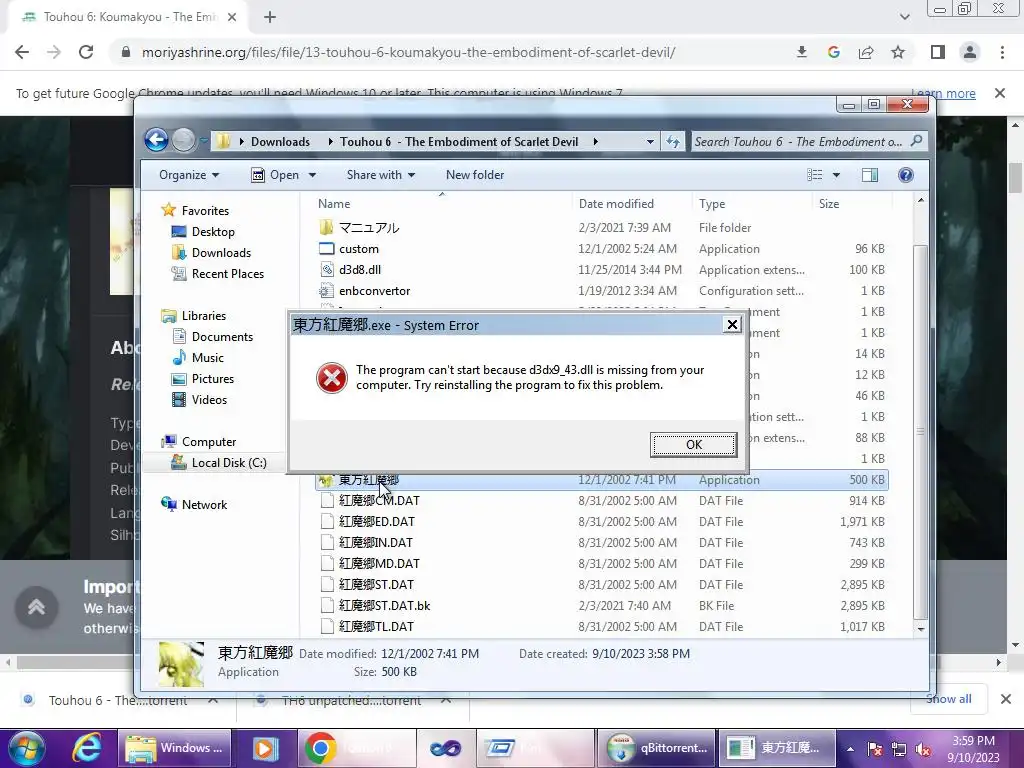Screen dimensions: 1024x768
Task: Select d3d8.dll file
Action: pyautogui.click(x=360, y=270)
